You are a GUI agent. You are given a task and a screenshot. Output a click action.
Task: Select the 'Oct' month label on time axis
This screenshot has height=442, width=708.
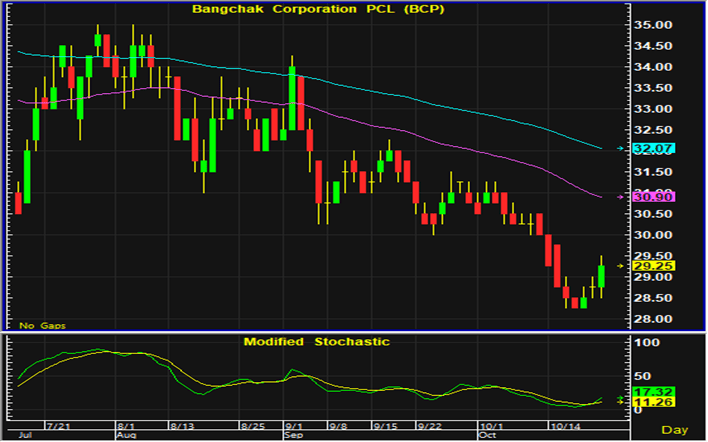[x=488, y=436]
